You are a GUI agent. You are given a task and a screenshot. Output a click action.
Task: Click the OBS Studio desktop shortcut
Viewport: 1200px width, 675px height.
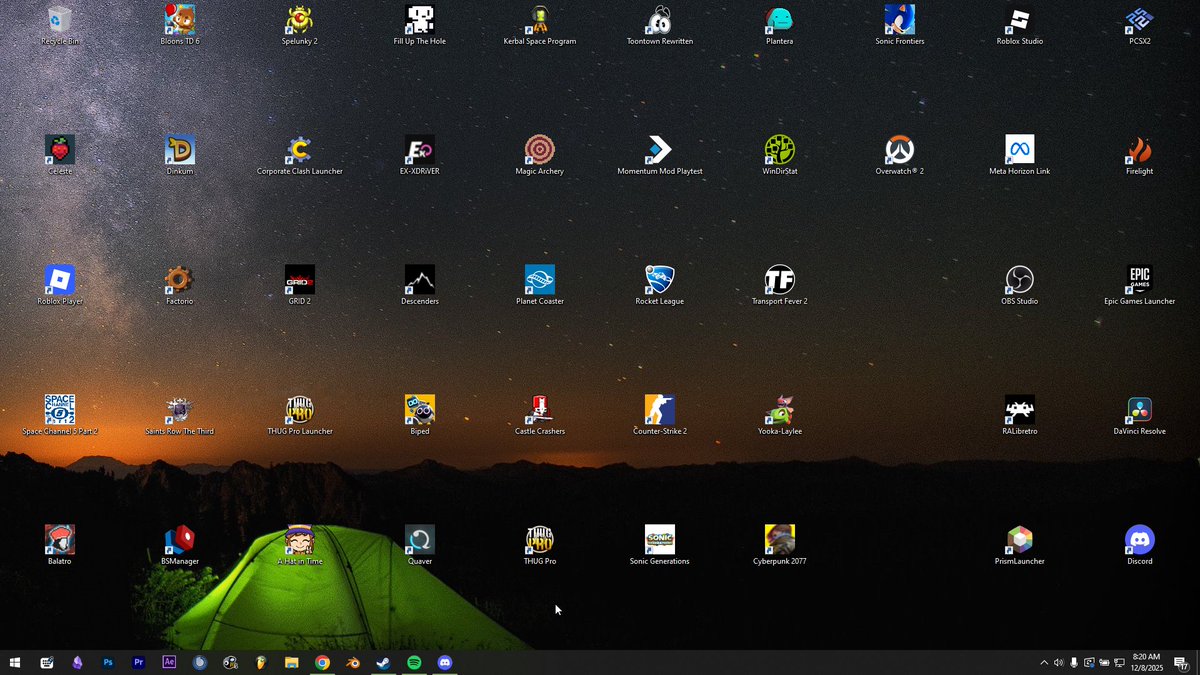1020,285
